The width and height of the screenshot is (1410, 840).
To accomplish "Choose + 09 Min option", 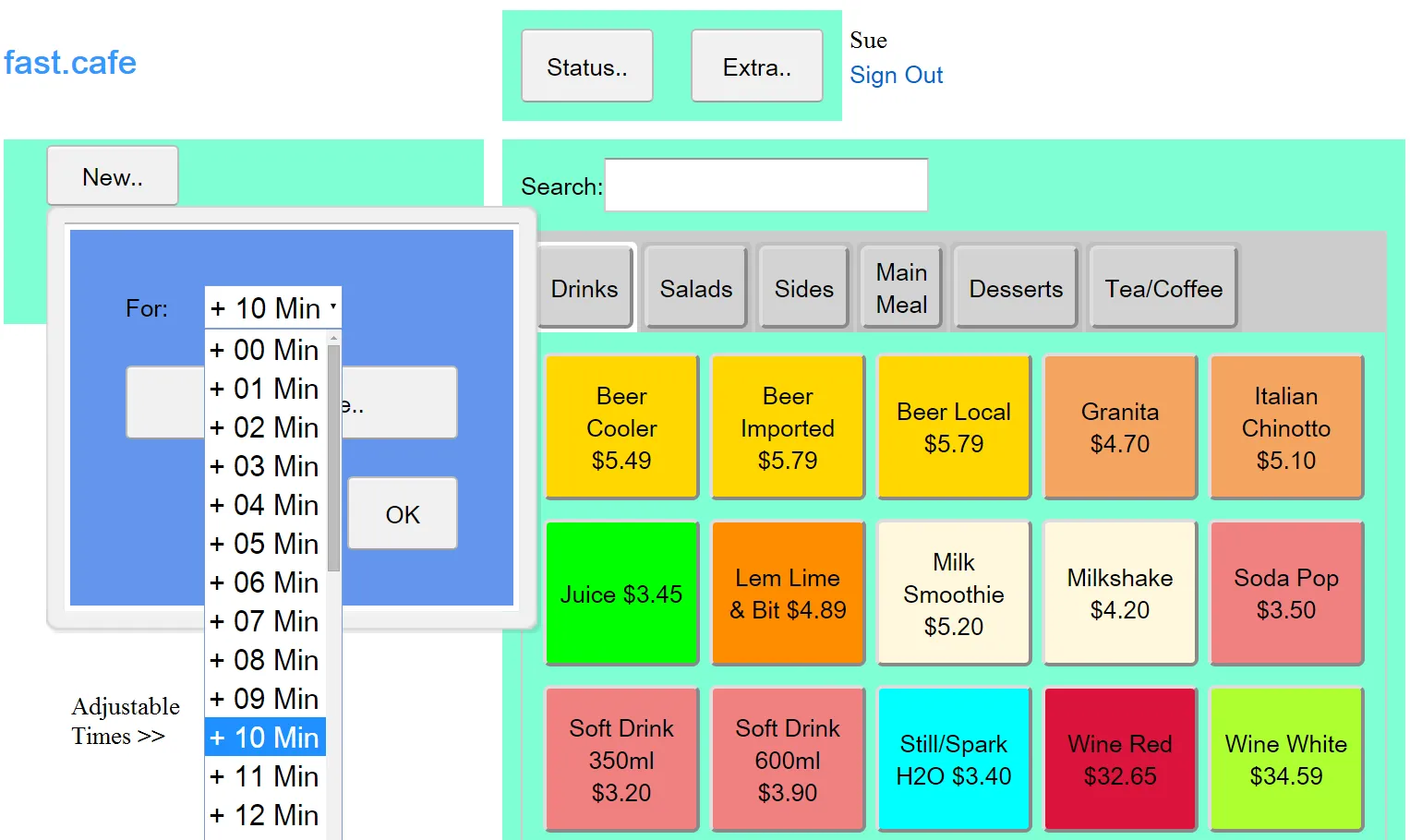I will pos(265,699).
